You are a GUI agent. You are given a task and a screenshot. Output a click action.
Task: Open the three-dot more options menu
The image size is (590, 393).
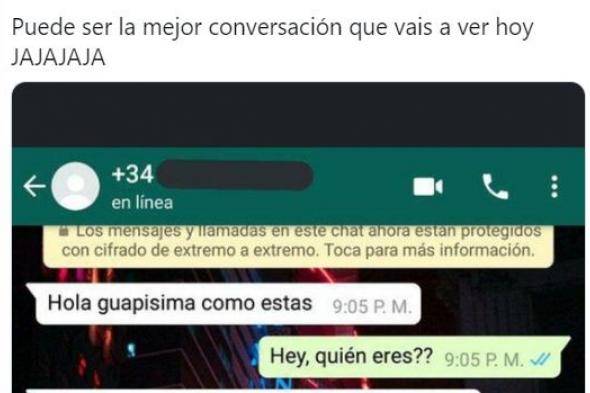pos(554,186)
